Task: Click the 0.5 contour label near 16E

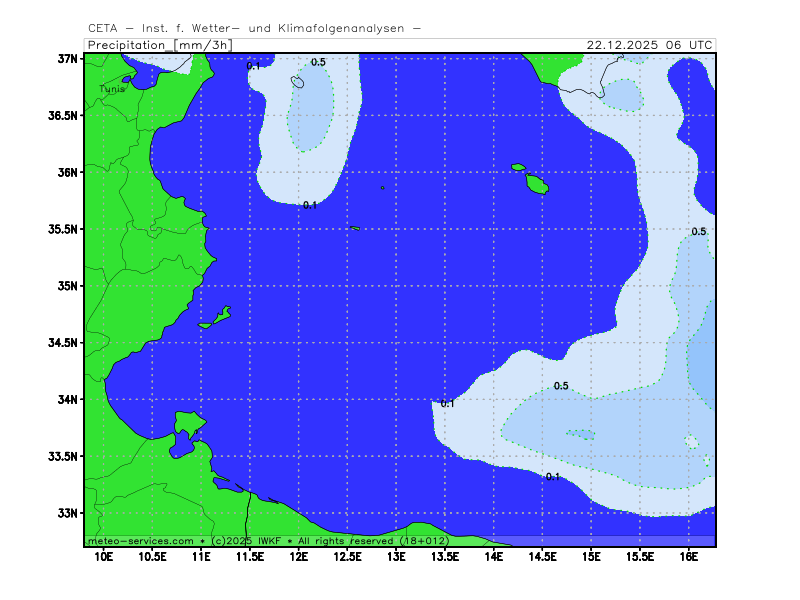Action: click(x=699, y=232)
